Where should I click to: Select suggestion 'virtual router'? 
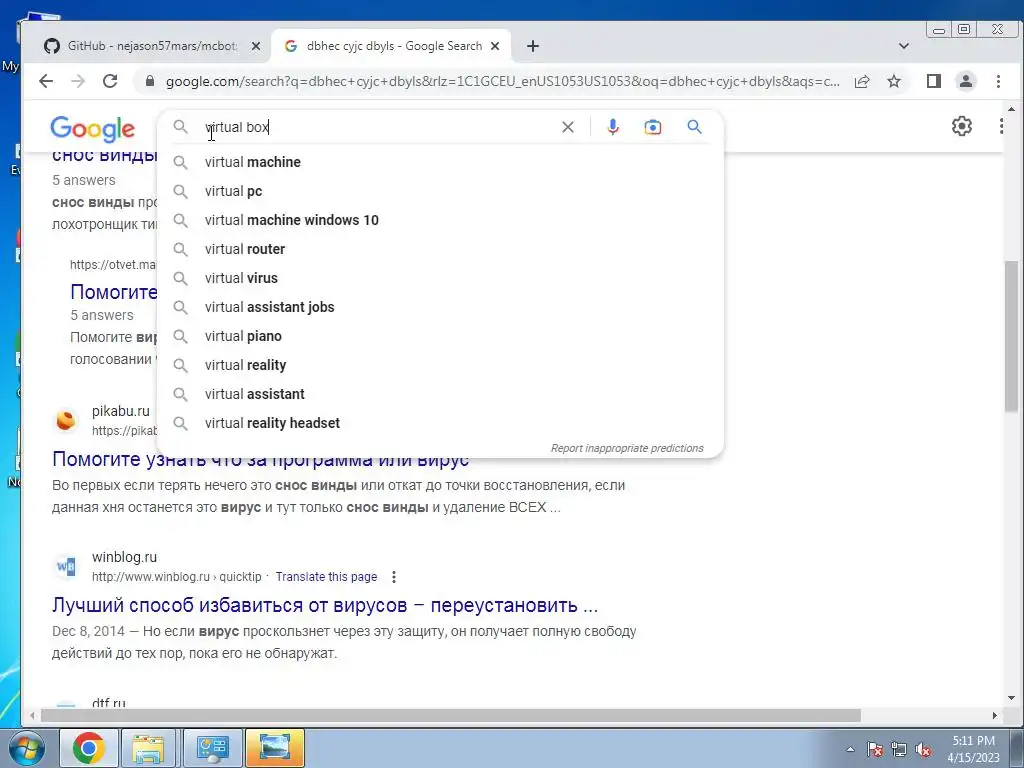pos(441,249)
